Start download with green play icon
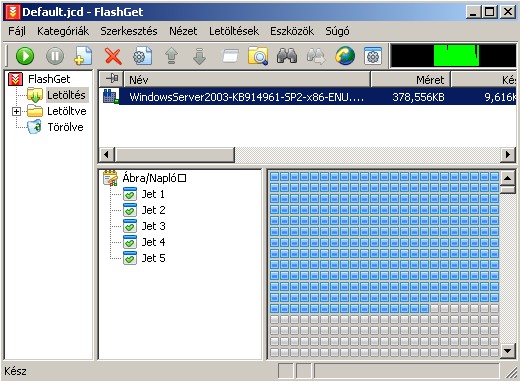 point(25,56)
